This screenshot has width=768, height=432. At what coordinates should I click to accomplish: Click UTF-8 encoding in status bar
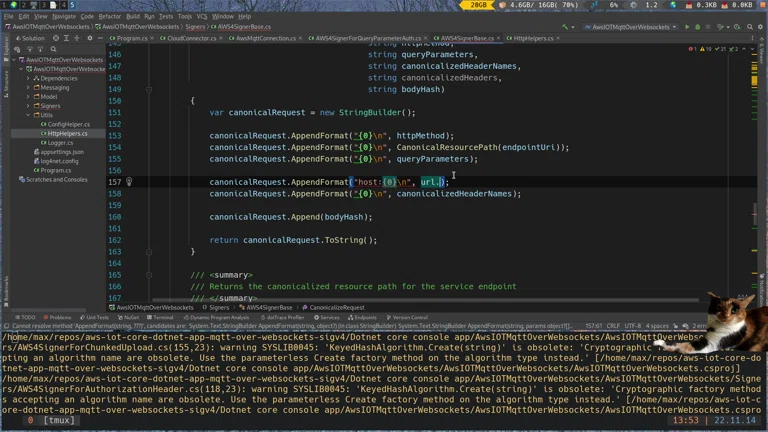632,326
